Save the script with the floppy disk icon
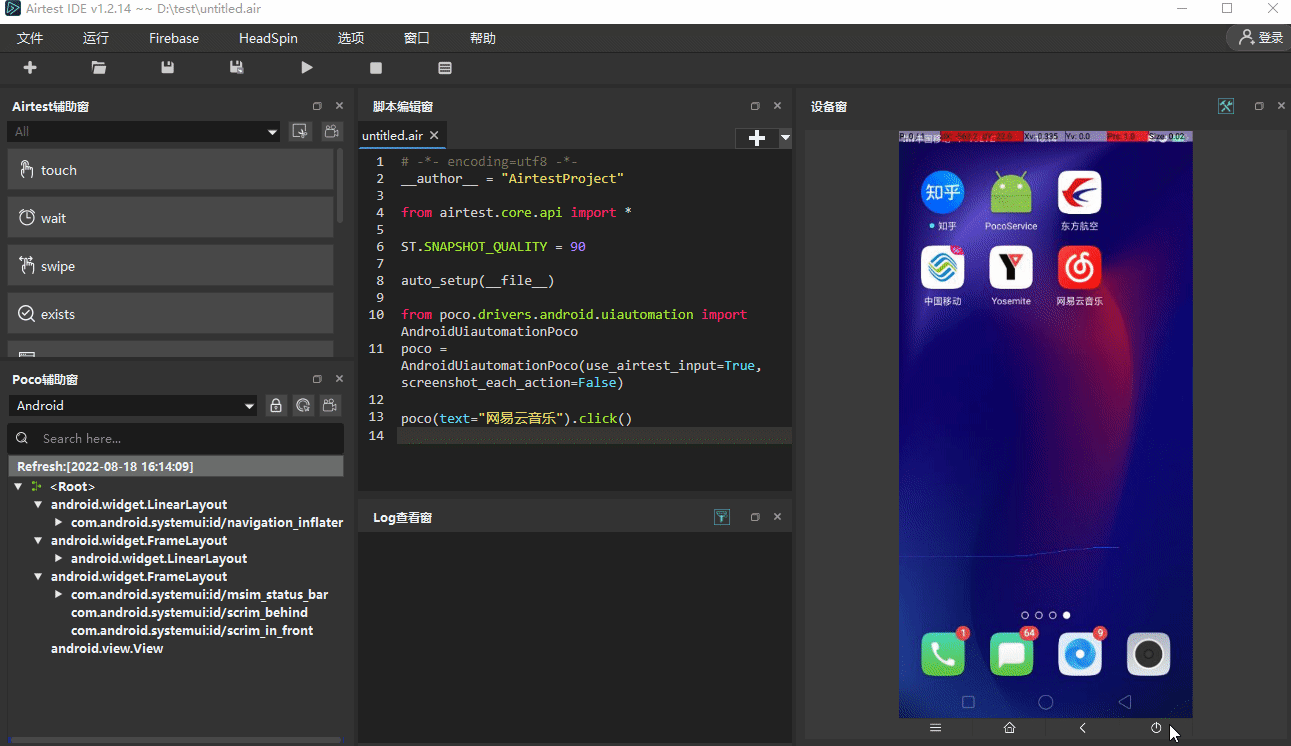 167,68
